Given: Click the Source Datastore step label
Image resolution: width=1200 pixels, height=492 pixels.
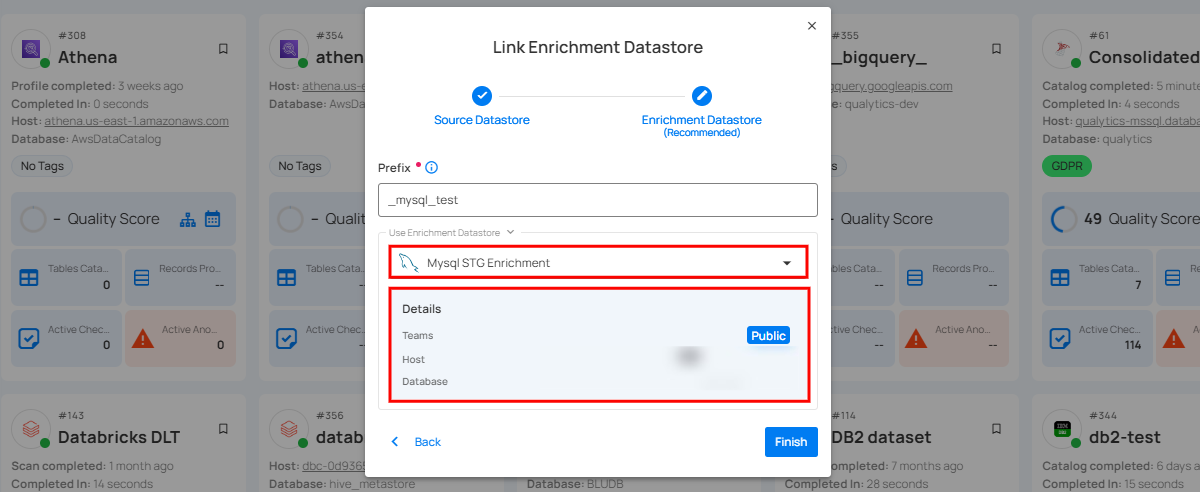Looking at the screenshot, I should click(482, 120).
